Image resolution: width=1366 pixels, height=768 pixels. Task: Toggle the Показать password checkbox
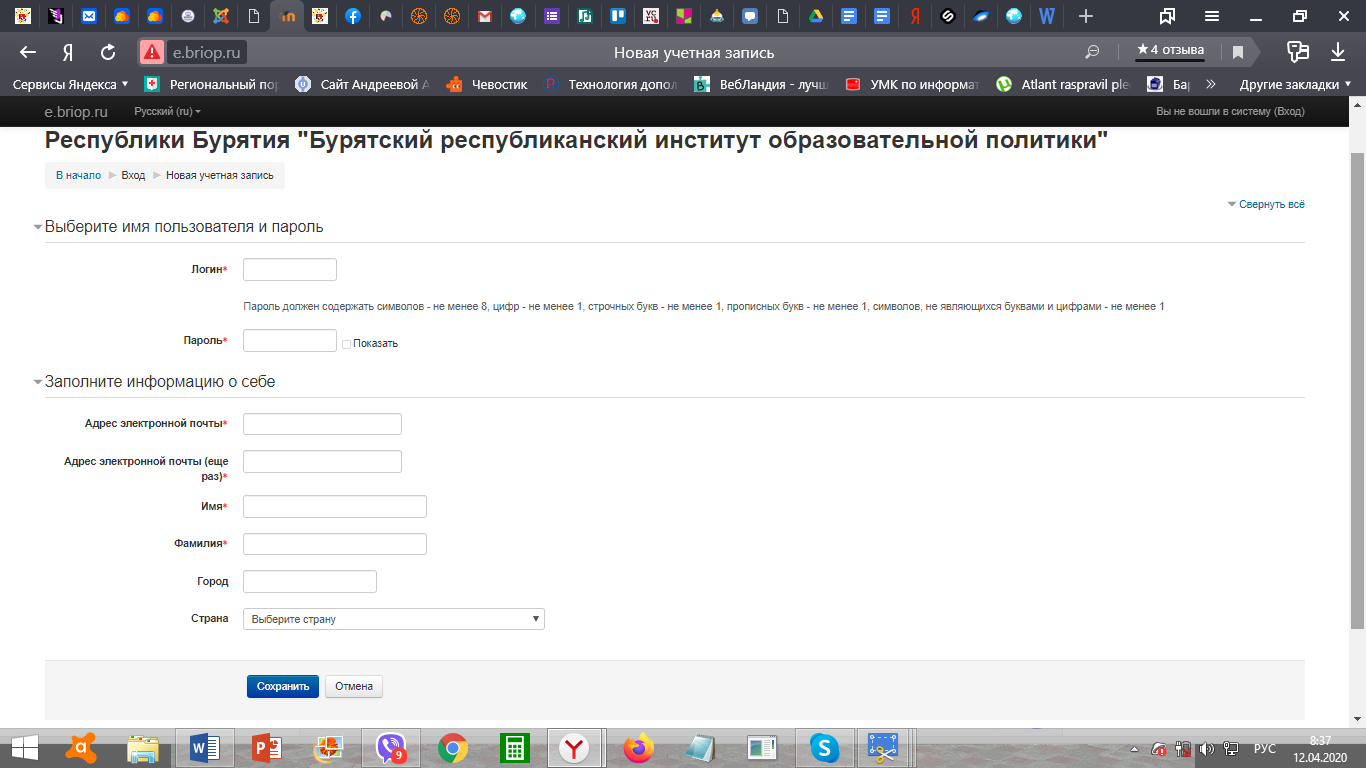pyautogui.click(x=347, y=344)
